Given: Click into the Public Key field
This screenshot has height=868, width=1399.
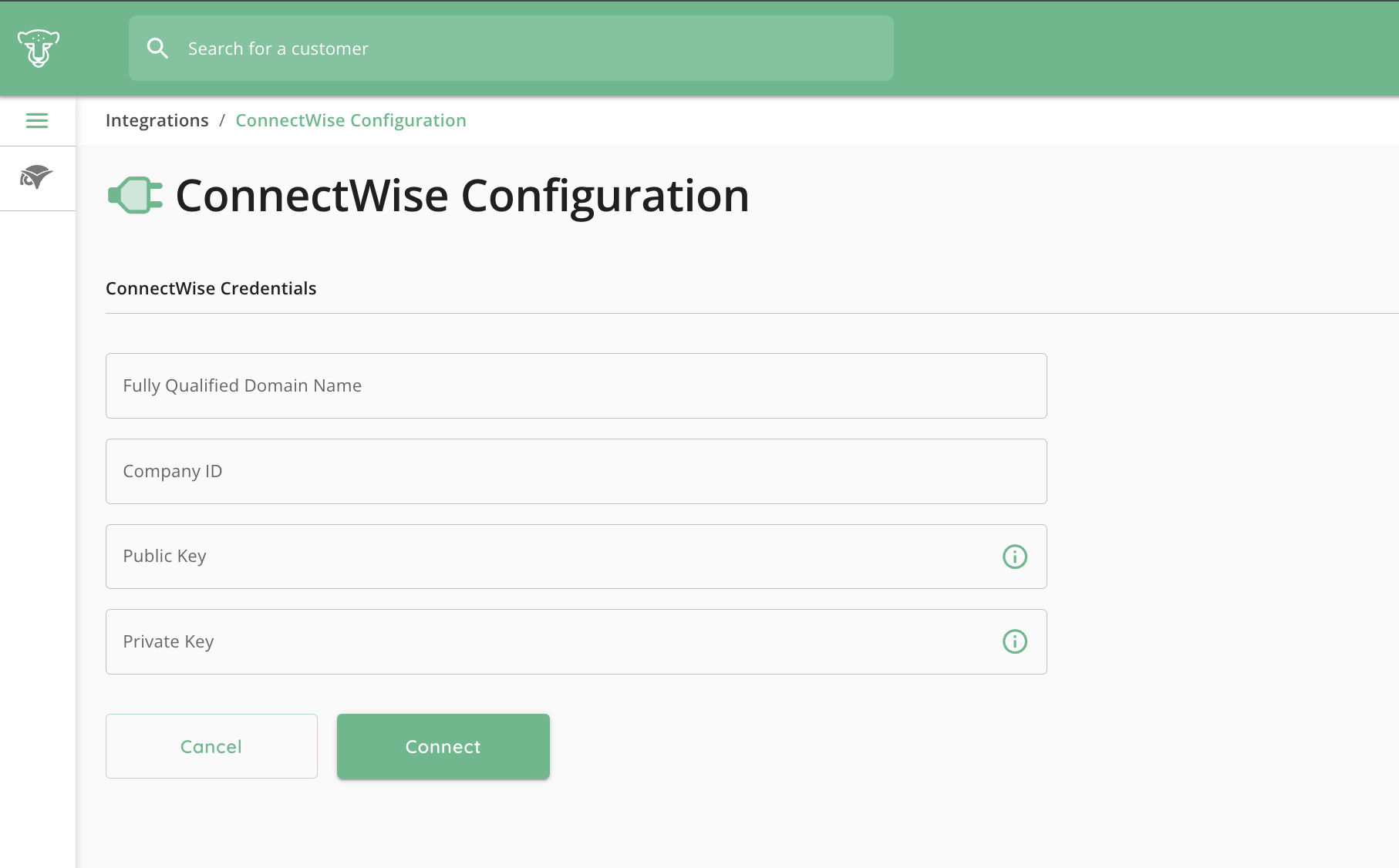Looking at the screenshot, I should pyautogui.click(x=576, y=557).
